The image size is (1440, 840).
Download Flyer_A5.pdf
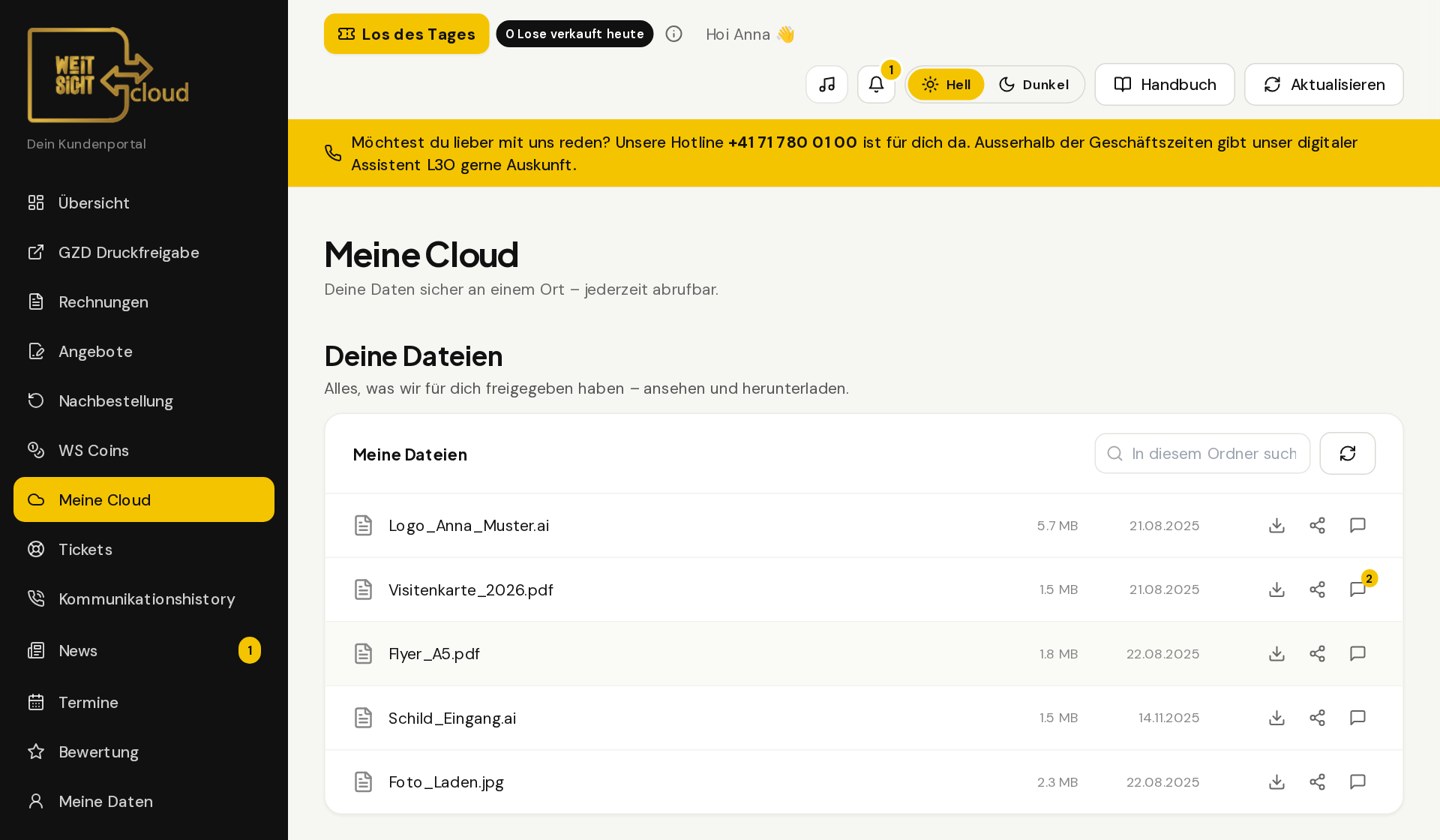click(1276, 653)
